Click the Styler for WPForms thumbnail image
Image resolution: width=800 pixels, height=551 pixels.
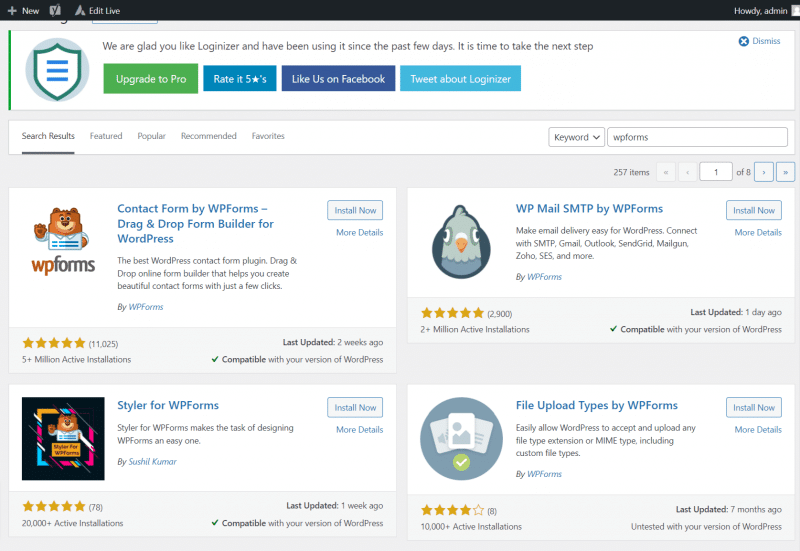click(x=63, y=439)
